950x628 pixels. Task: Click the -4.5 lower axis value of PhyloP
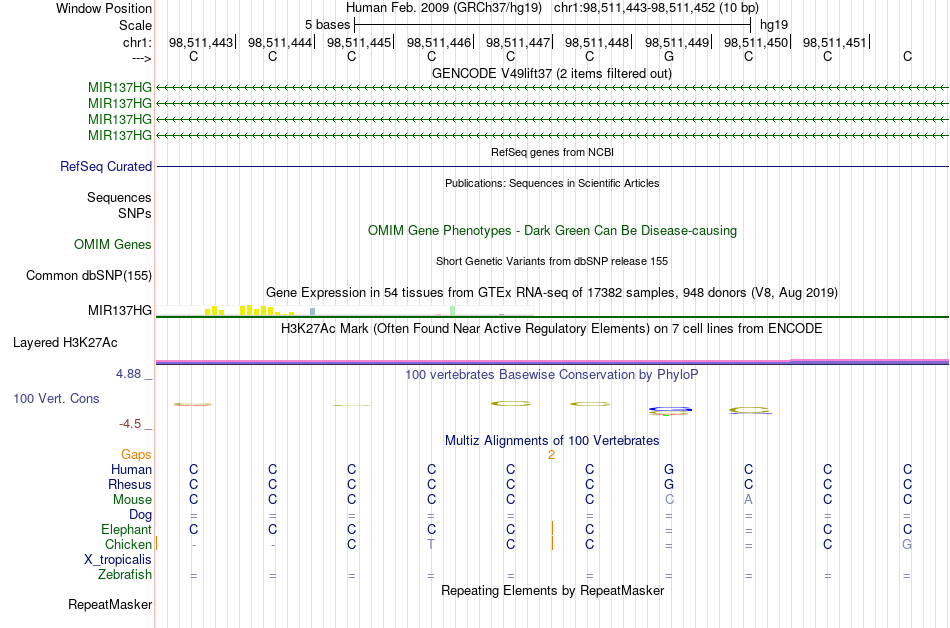pos(130,424)
